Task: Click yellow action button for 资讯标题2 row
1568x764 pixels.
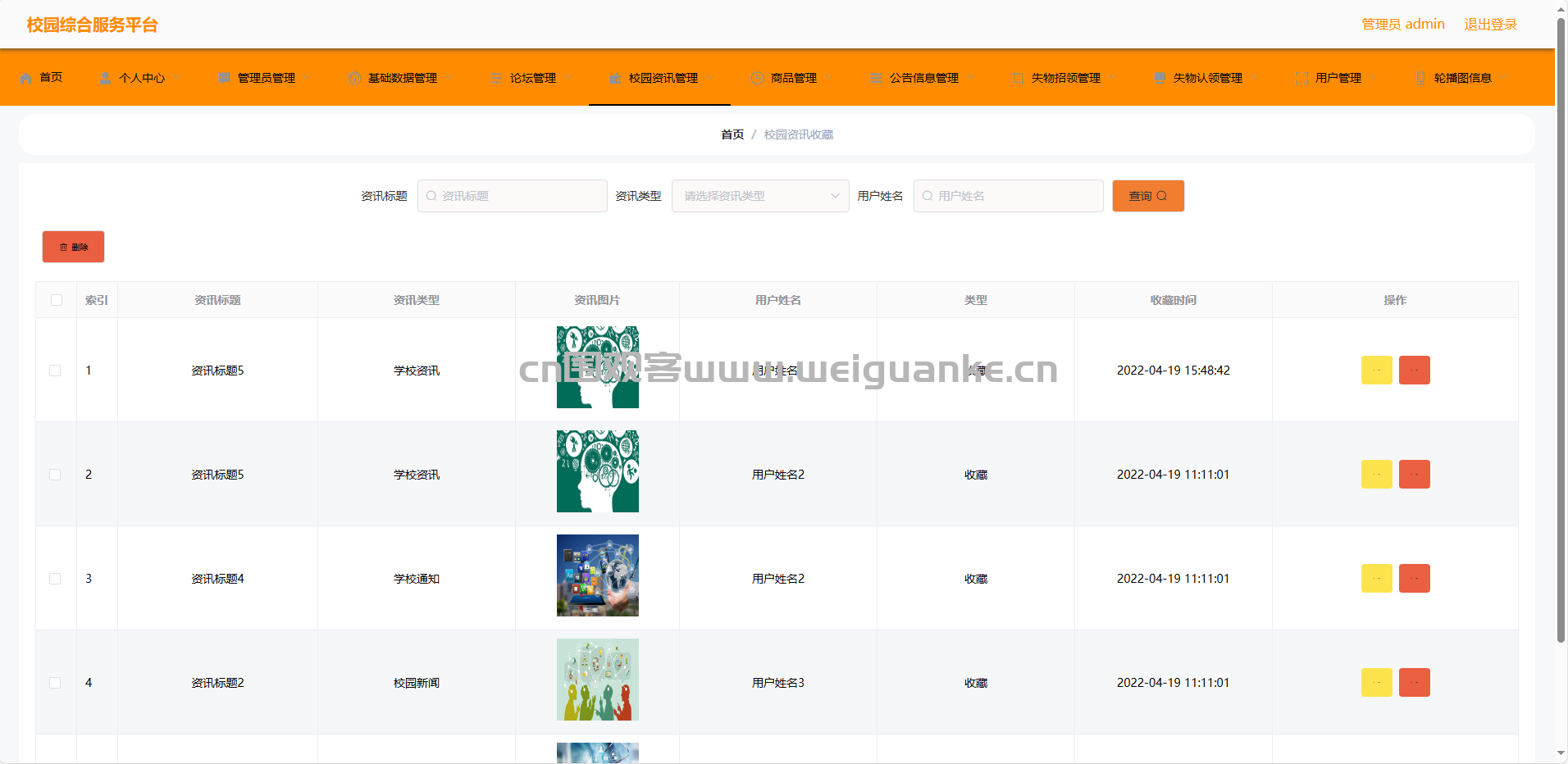Action: (x=1377, y=683)
